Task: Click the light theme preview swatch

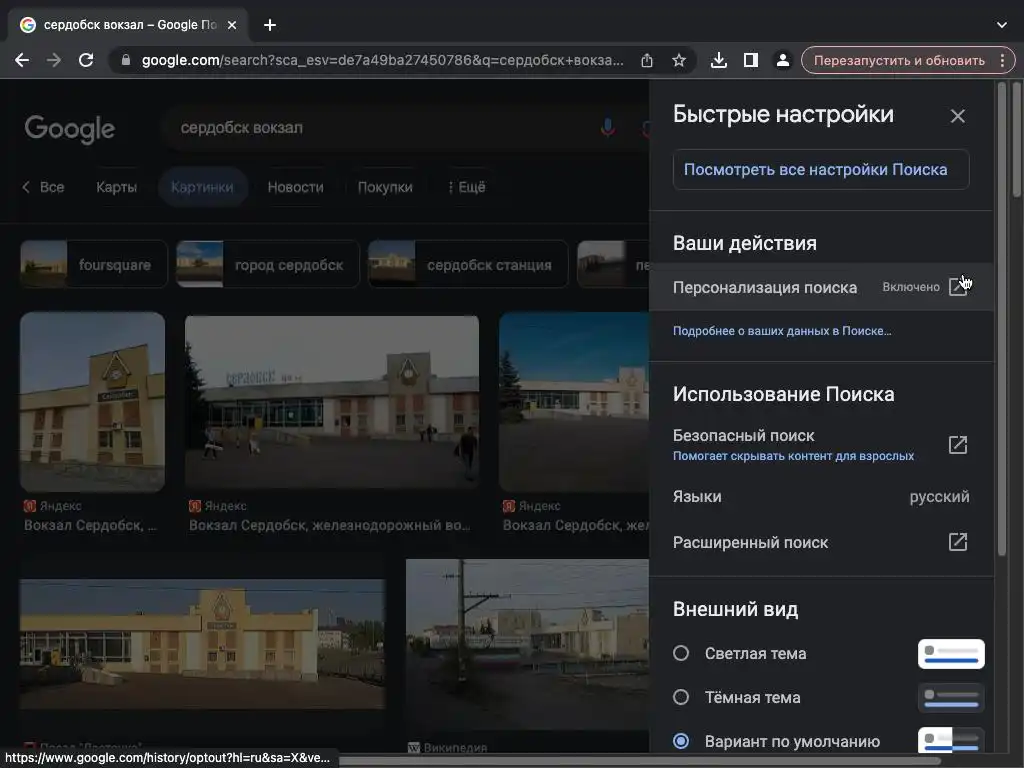Action: 951,654
